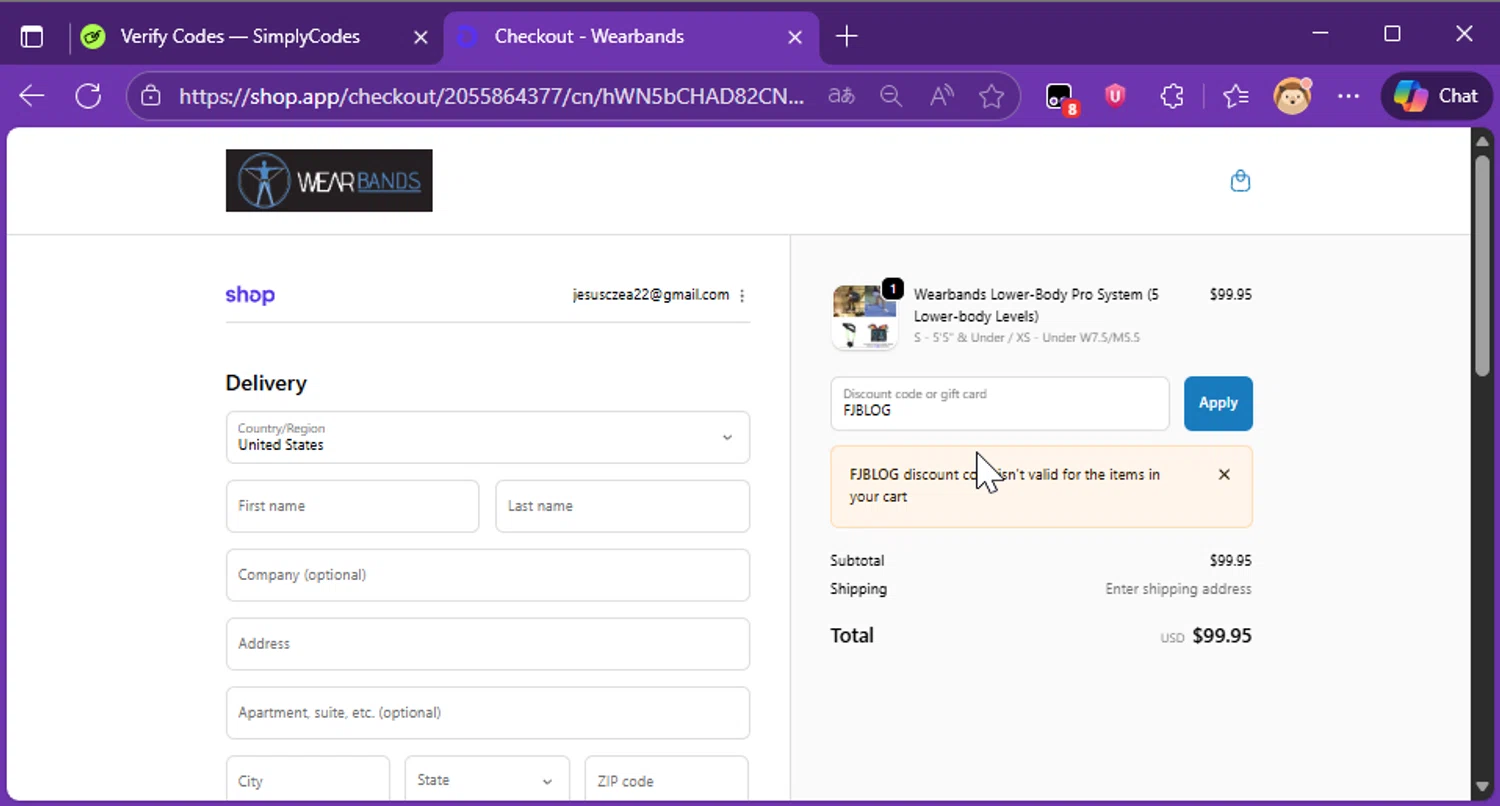1500x806 pixels.
Task: Click the Company (optional) field
Action: pyautogui.click(x=488, y=575)
